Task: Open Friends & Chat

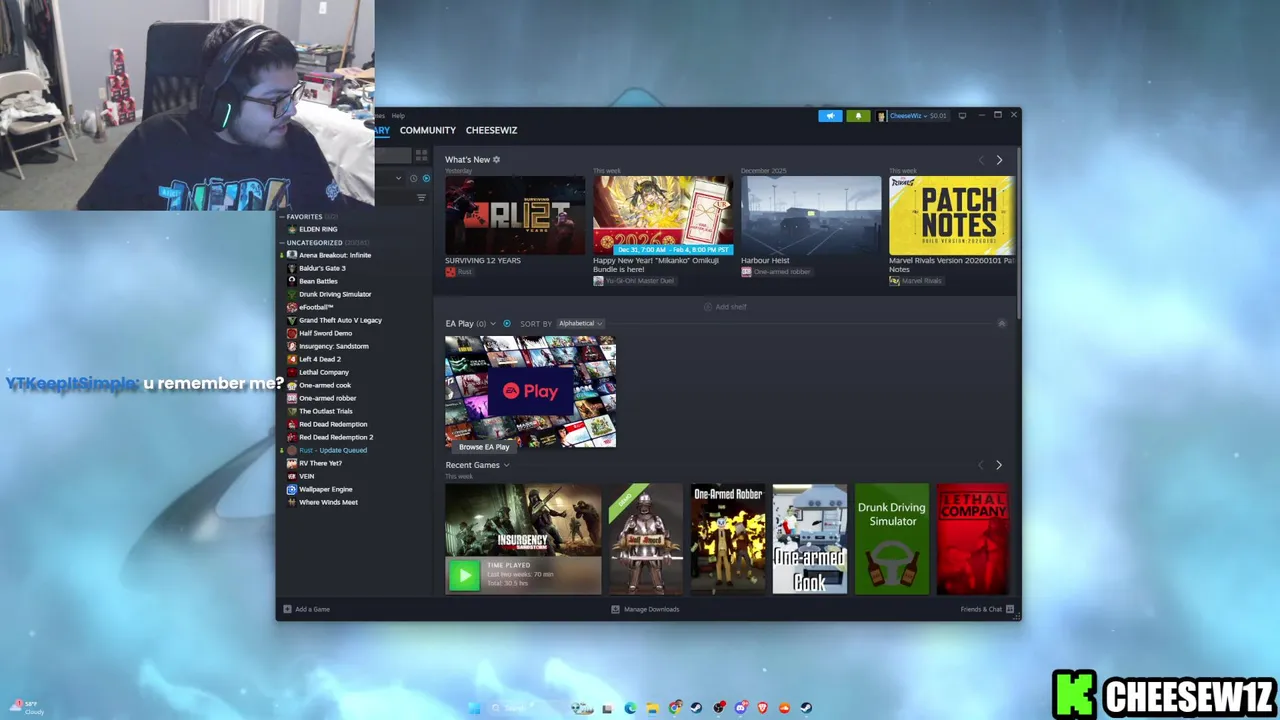Action: [987, 609]
